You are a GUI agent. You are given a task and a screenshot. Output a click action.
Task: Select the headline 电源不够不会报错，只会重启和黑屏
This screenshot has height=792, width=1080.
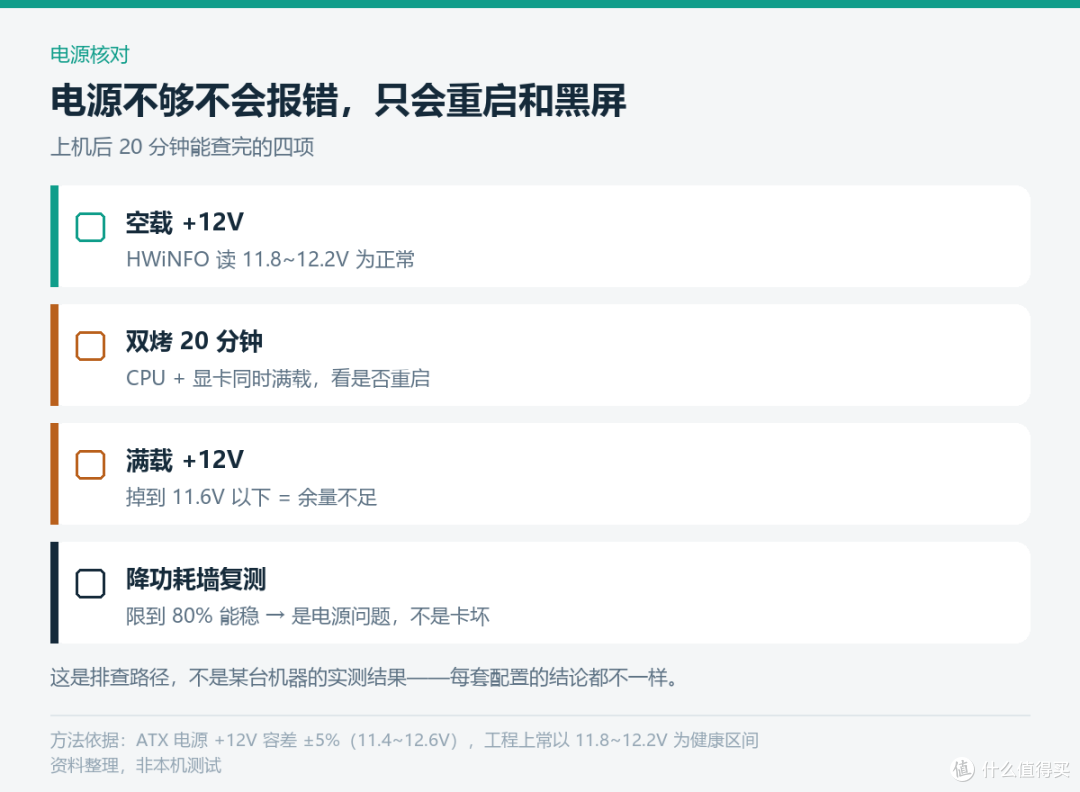pyautogui.click(x=338, y=101)
